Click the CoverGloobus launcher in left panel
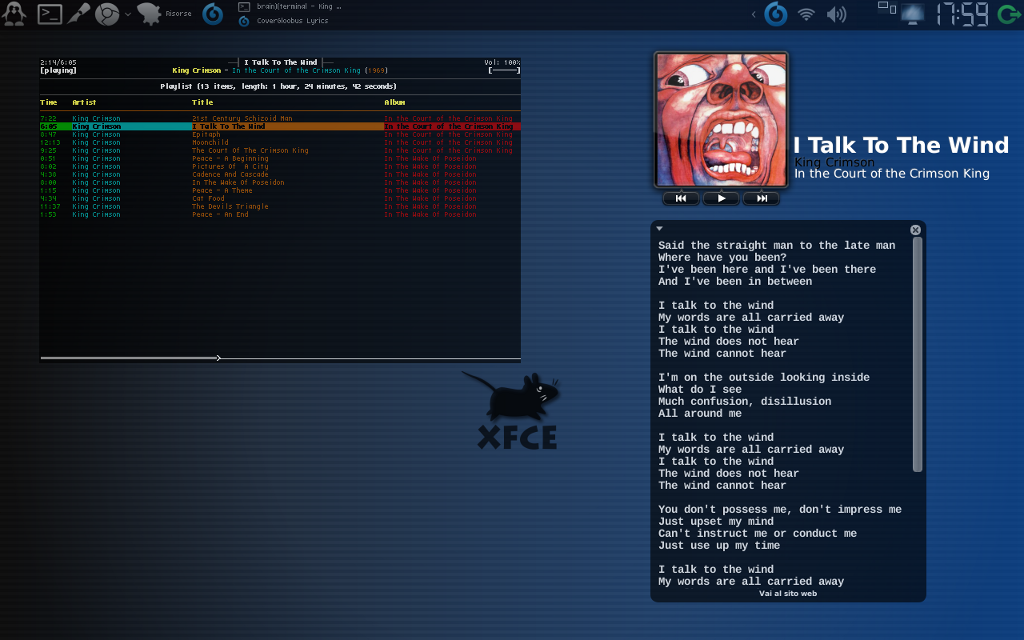1024x640 pixels. 212,14
